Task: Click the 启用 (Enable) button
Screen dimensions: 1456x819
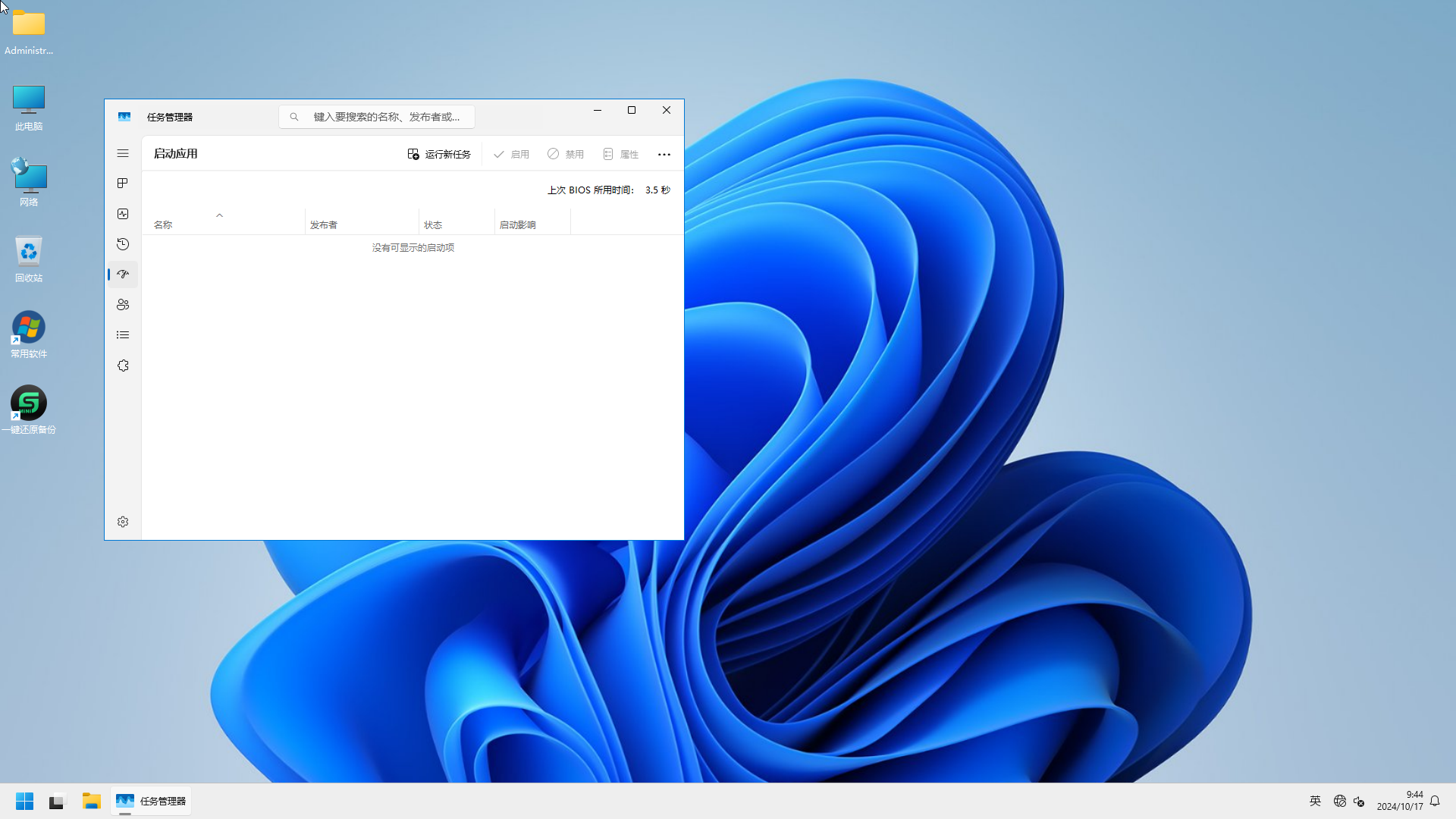Action: point(512,154)
